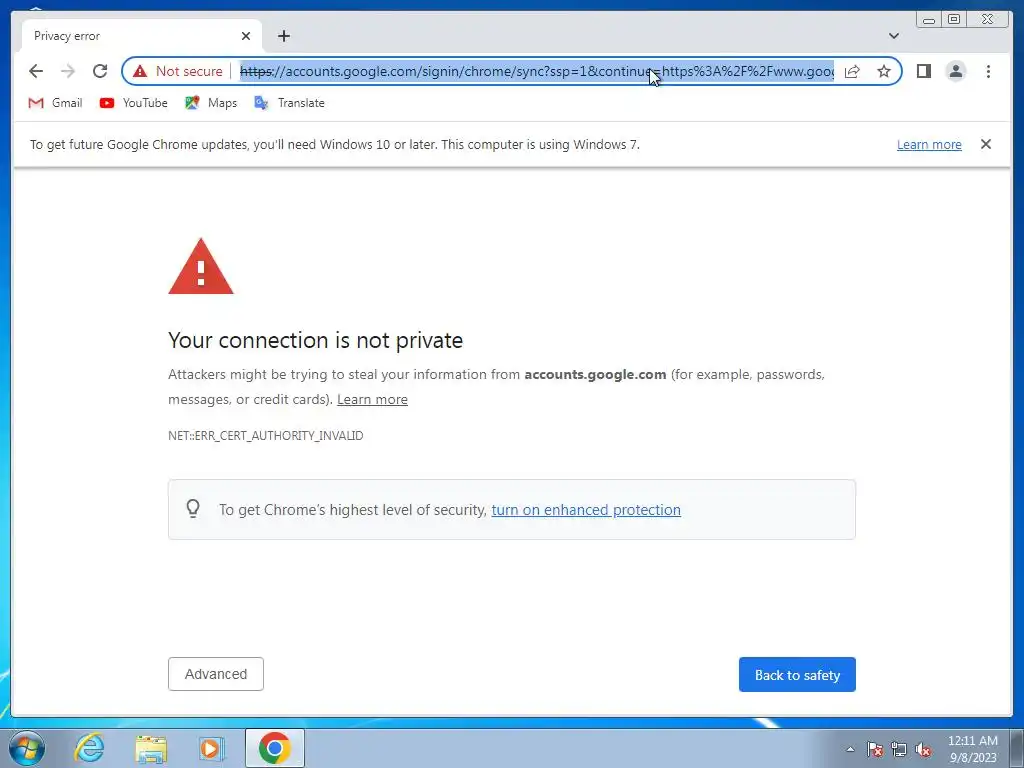Open a new tab with the plus button
The image size is (1024, 768).
tap(283, 36)
